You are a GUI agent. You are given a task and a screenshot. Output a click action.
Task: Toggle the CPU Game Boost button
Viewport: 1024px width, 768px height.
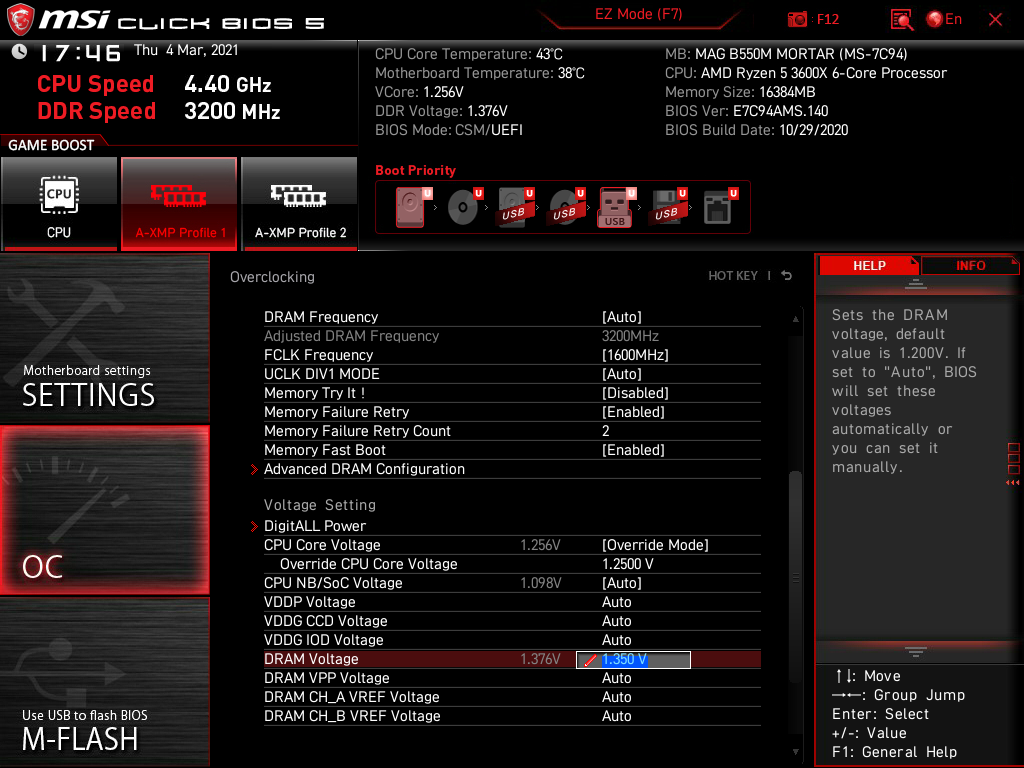(59, 204)
